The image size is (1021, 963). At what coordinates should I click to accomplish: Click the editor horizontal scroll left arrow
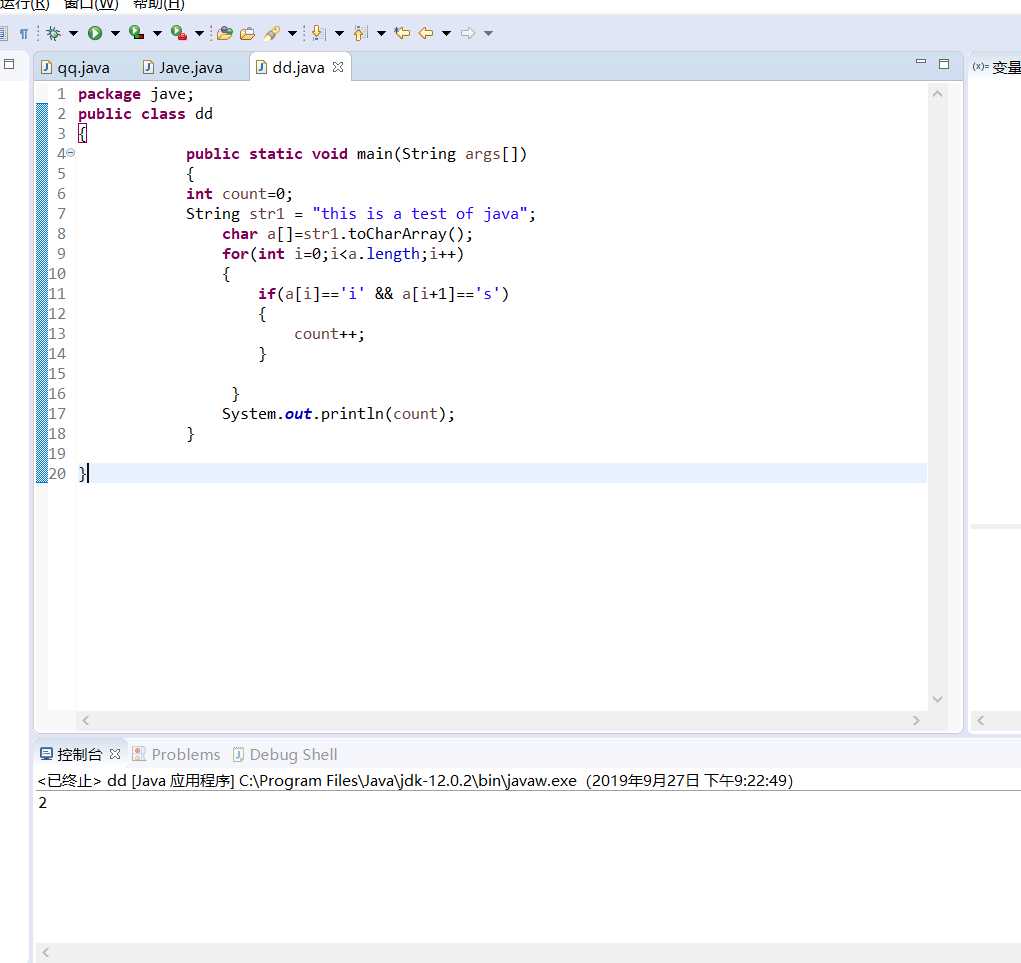point(85,720)
